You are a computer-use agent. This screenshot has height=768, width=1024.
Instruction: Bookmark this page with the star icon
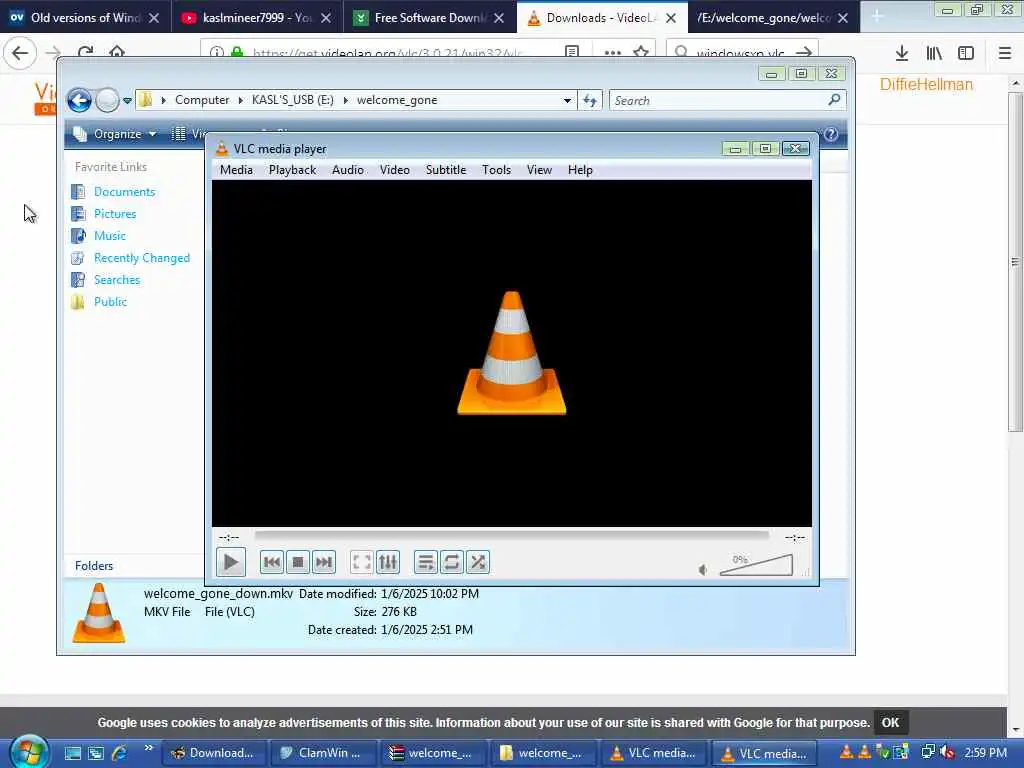coord(641,52)
